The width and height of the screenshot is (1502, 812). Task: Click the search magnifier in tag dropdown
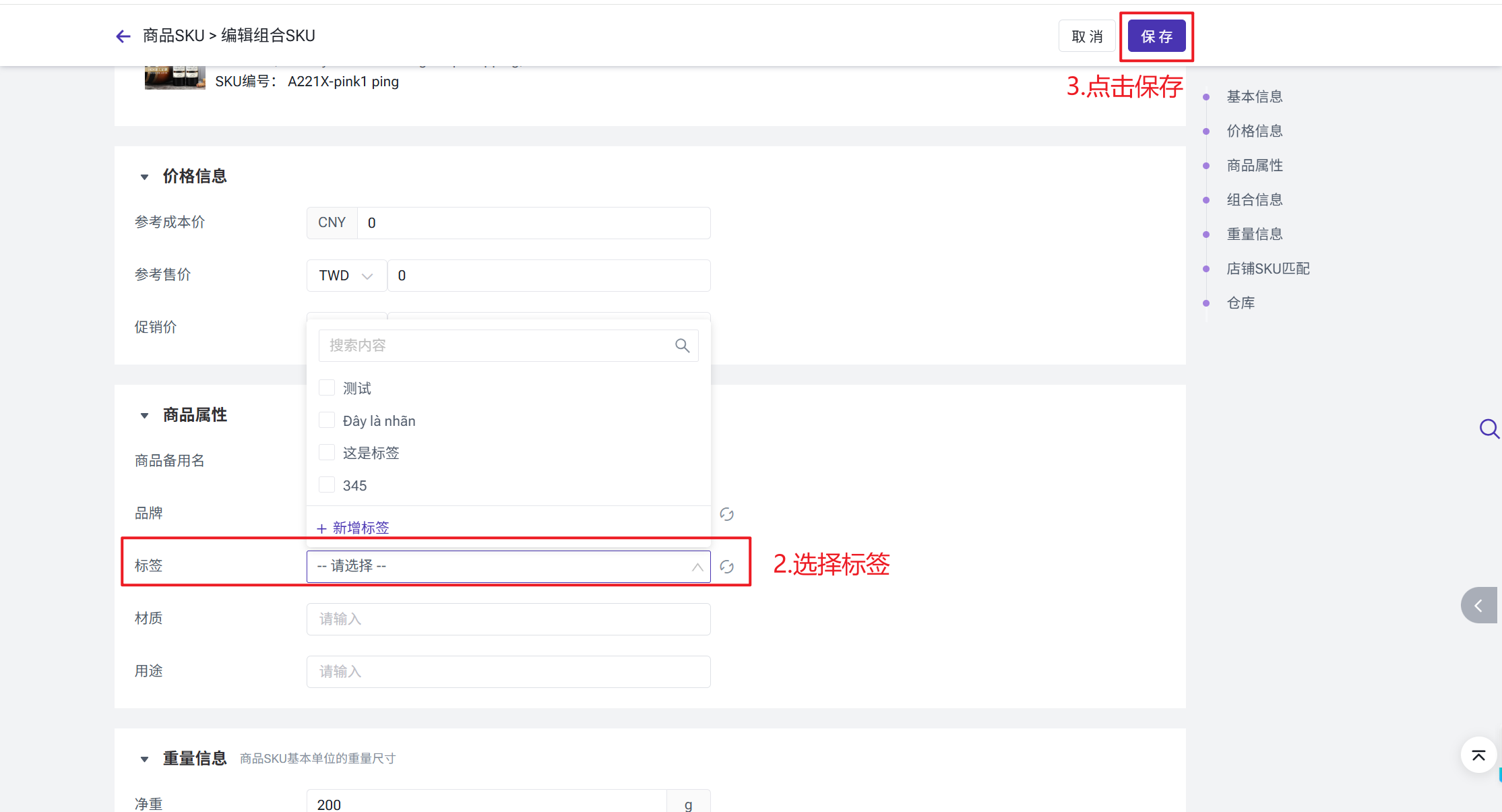click(x=682, y=346)
